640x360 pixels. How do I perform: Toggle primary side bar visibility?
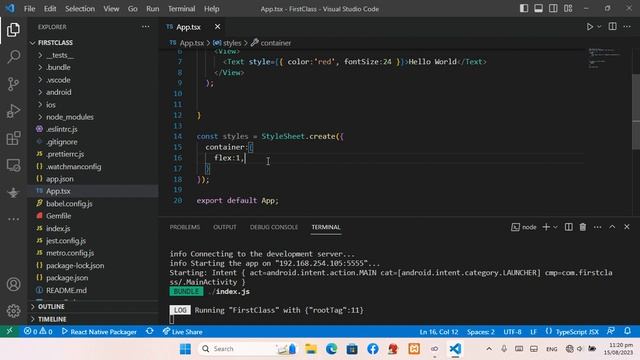[x=524, y=9]
